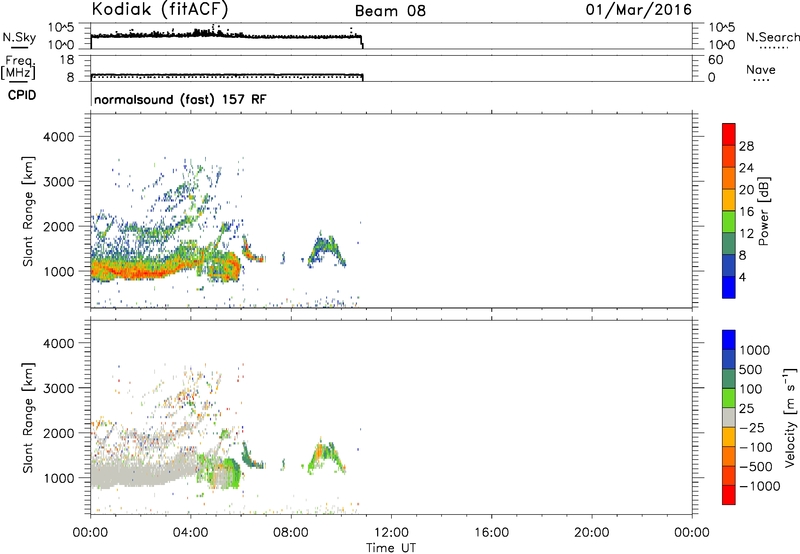Click the N.Sky noise trace in top panel
The height and width of the screenshot is (554, 800).
(227, 36)
